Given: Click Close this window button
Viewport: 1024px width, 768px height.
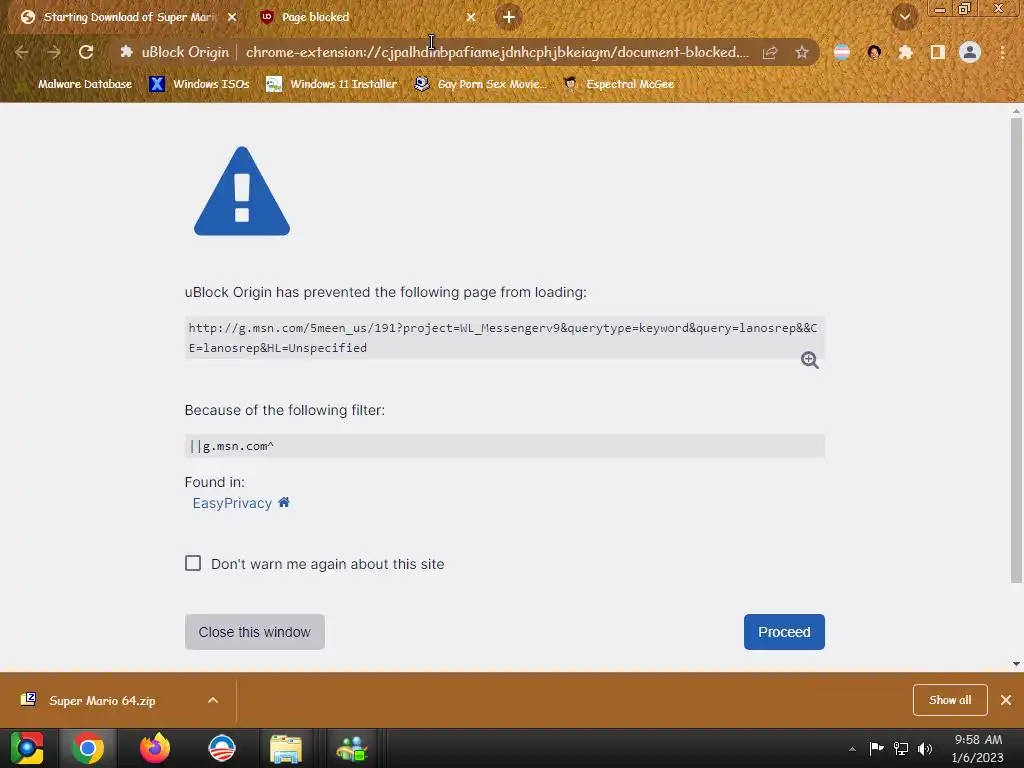Looking at the screenshot, I should pos(255,632).
